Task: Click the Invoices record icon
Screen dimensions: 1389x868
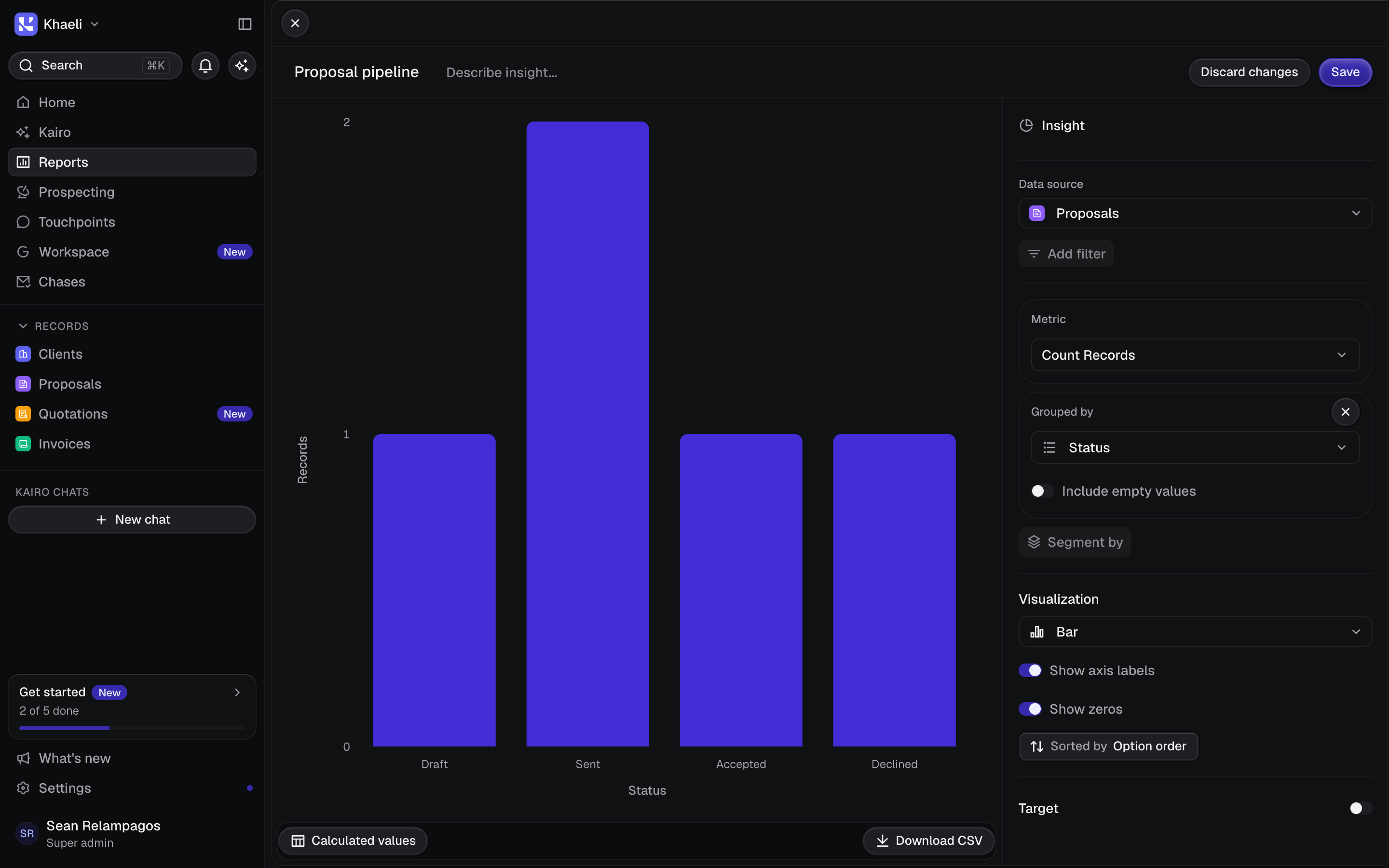Action: tap(23, 444)
